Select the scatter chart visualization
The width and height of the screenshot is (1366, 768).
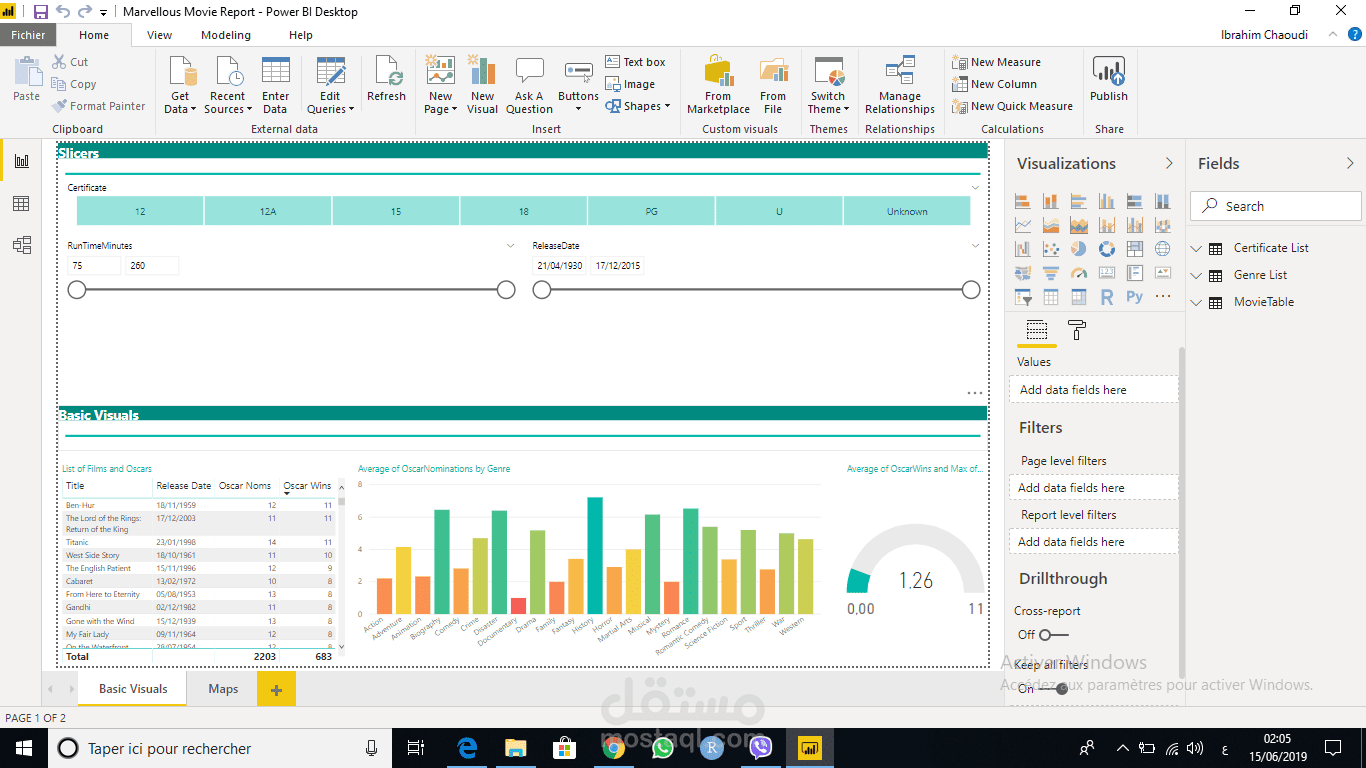click(1051, 249)
